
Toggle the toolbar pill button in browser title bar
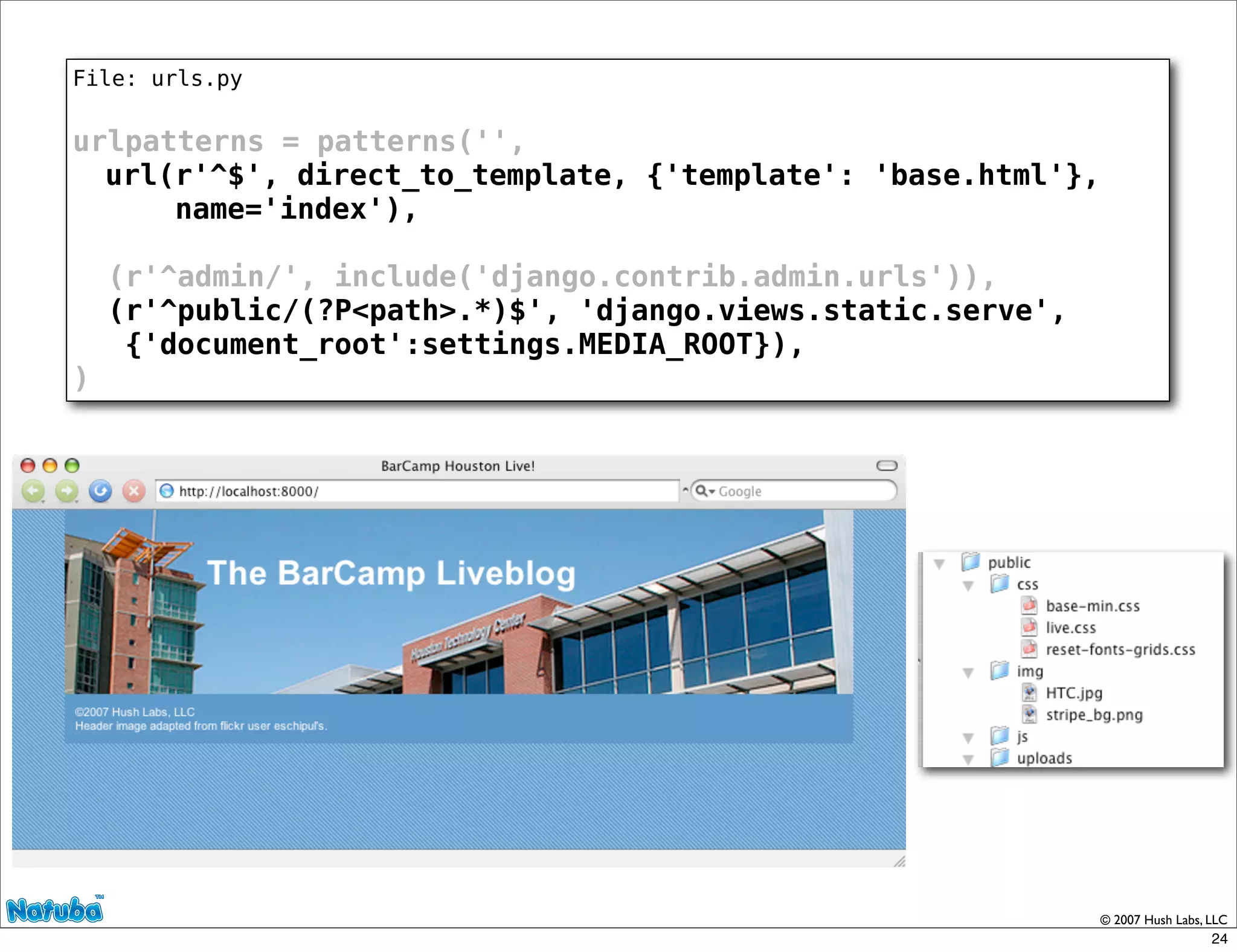(887, 465)
